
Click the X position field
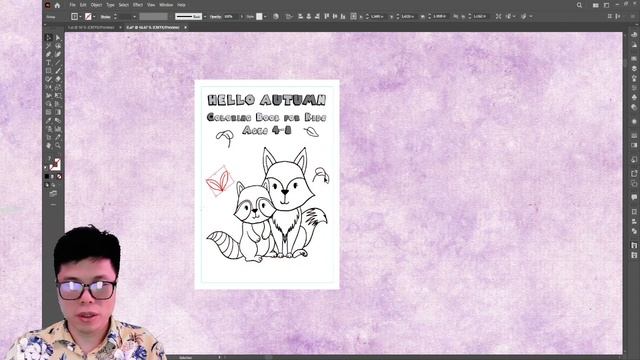coord(378,16)
